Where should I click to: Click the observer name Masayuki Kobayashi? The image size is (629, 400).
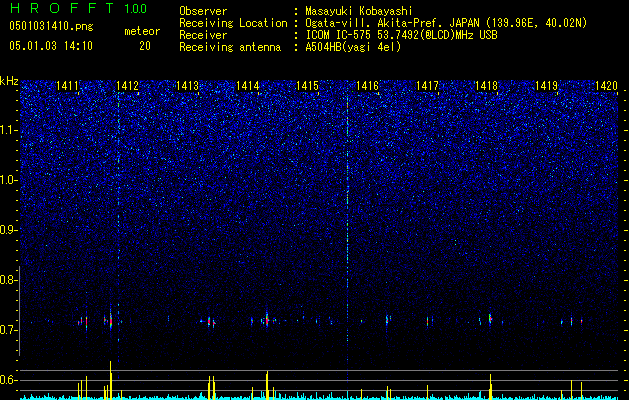(x=359, y=11)
